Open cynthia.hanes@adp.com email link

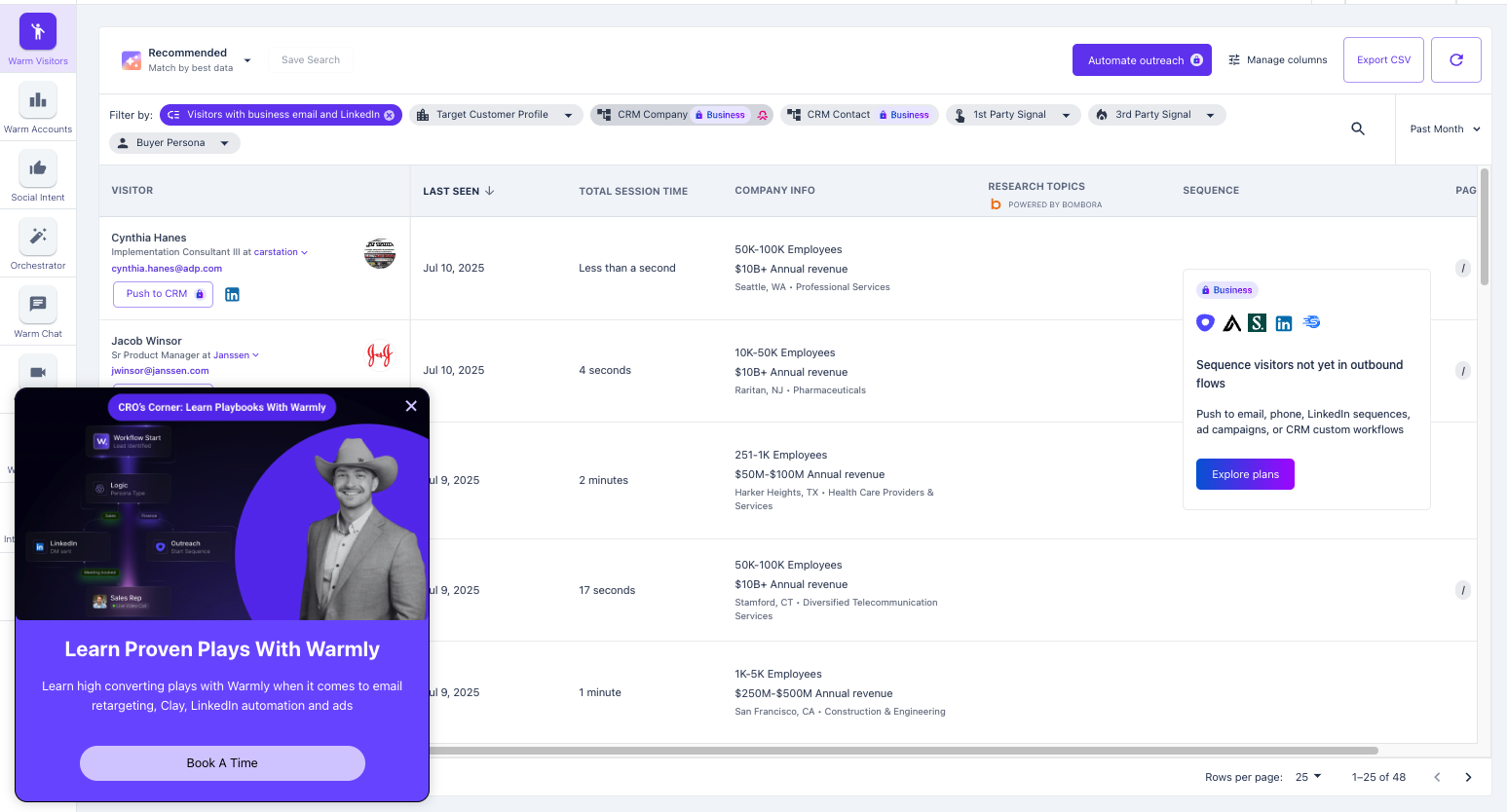167,269
